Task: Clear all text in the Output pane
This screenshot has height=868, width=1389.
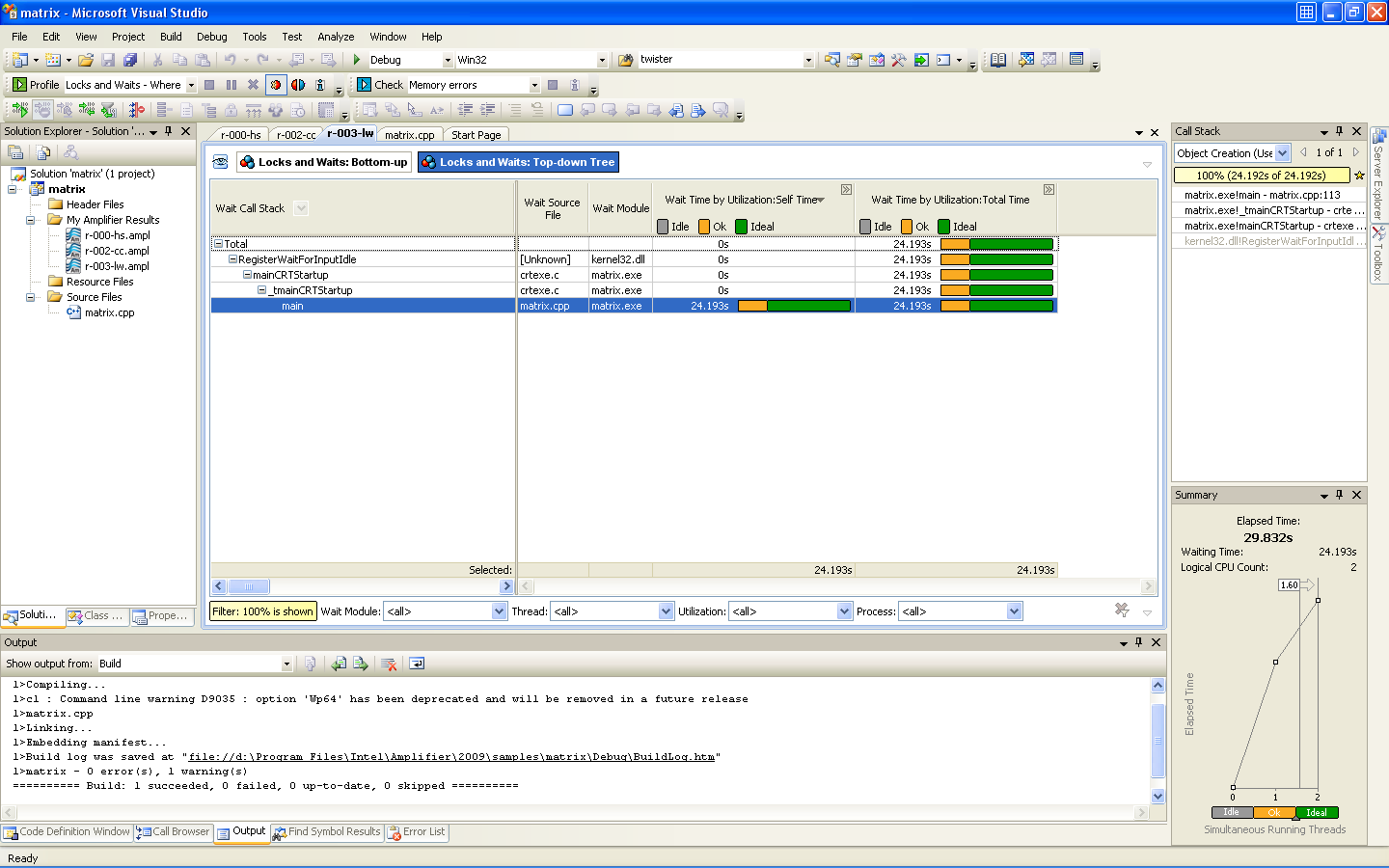Action: (x=389, y=664)
